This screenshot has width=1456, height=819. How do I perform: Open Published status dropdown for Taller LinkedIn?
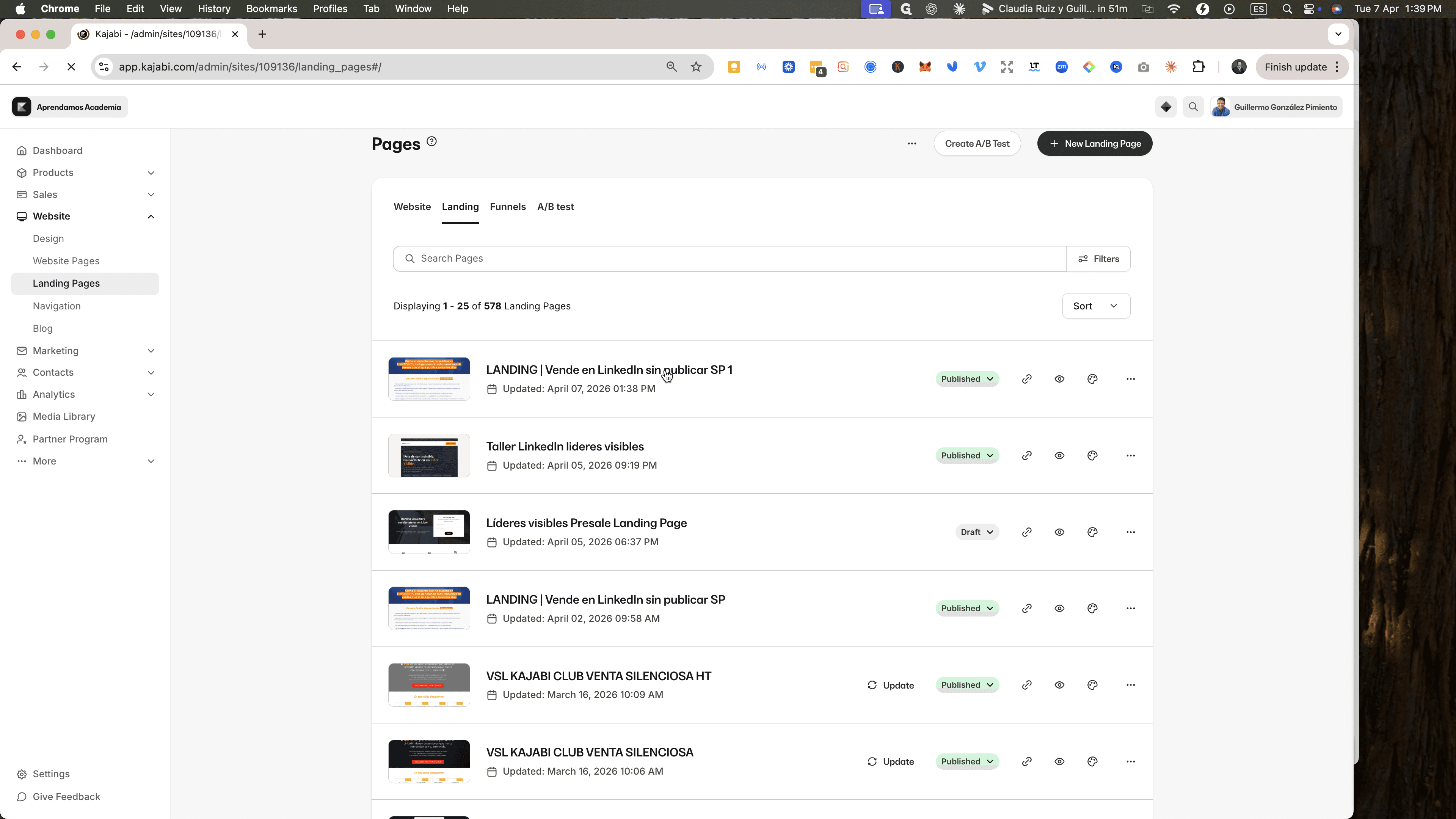(966, 455)
